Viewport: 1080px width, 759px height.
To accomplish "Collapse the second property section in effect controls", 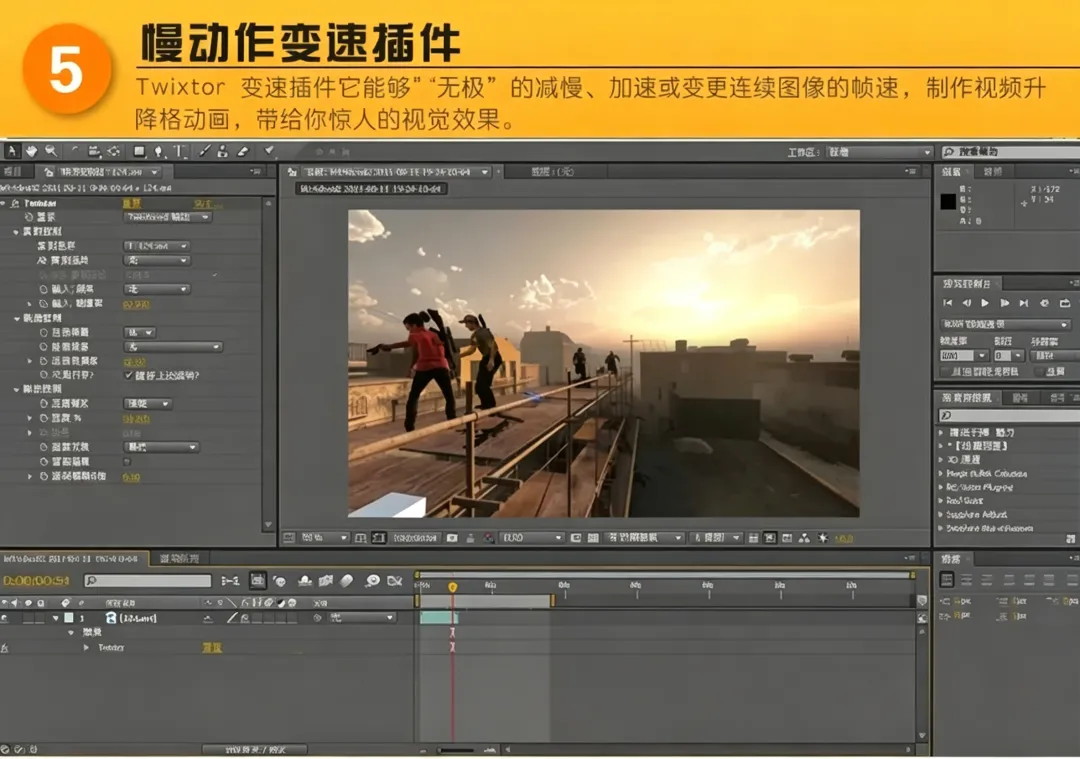I will click(17, 319).
